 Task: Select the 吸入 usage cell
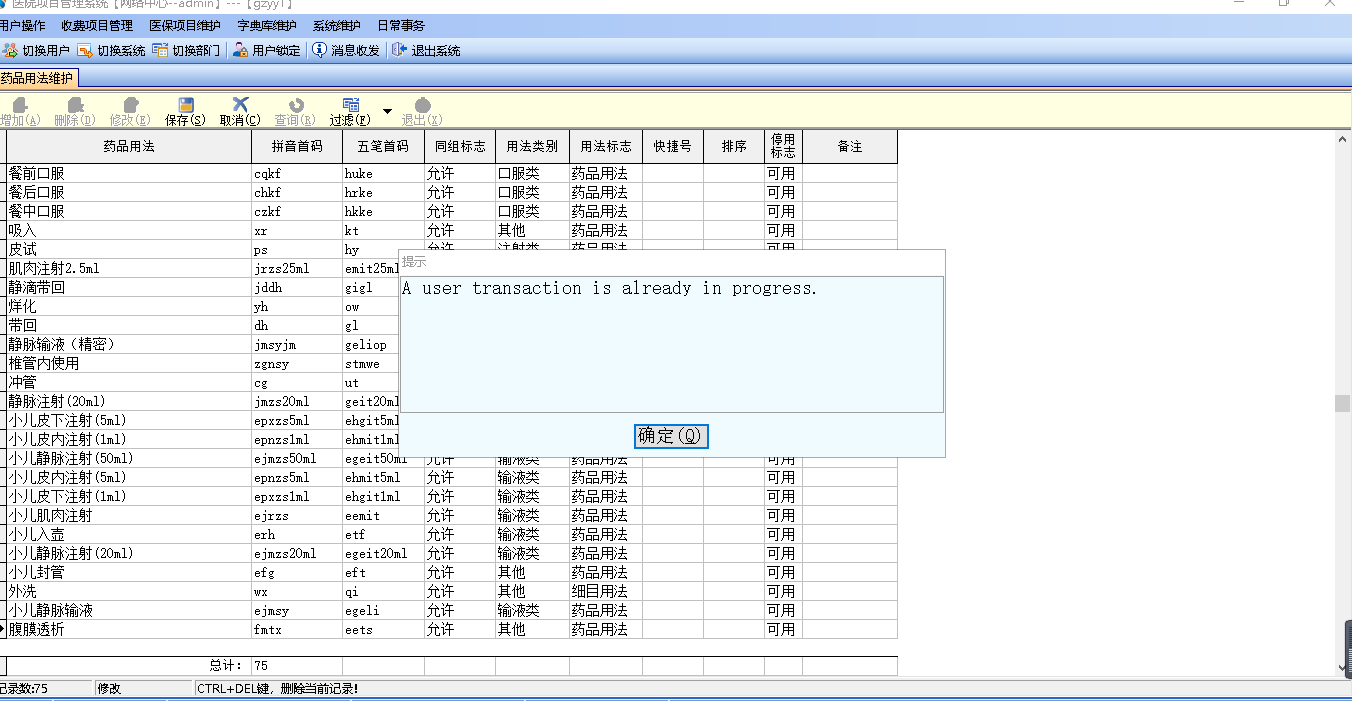coord(129,231)
